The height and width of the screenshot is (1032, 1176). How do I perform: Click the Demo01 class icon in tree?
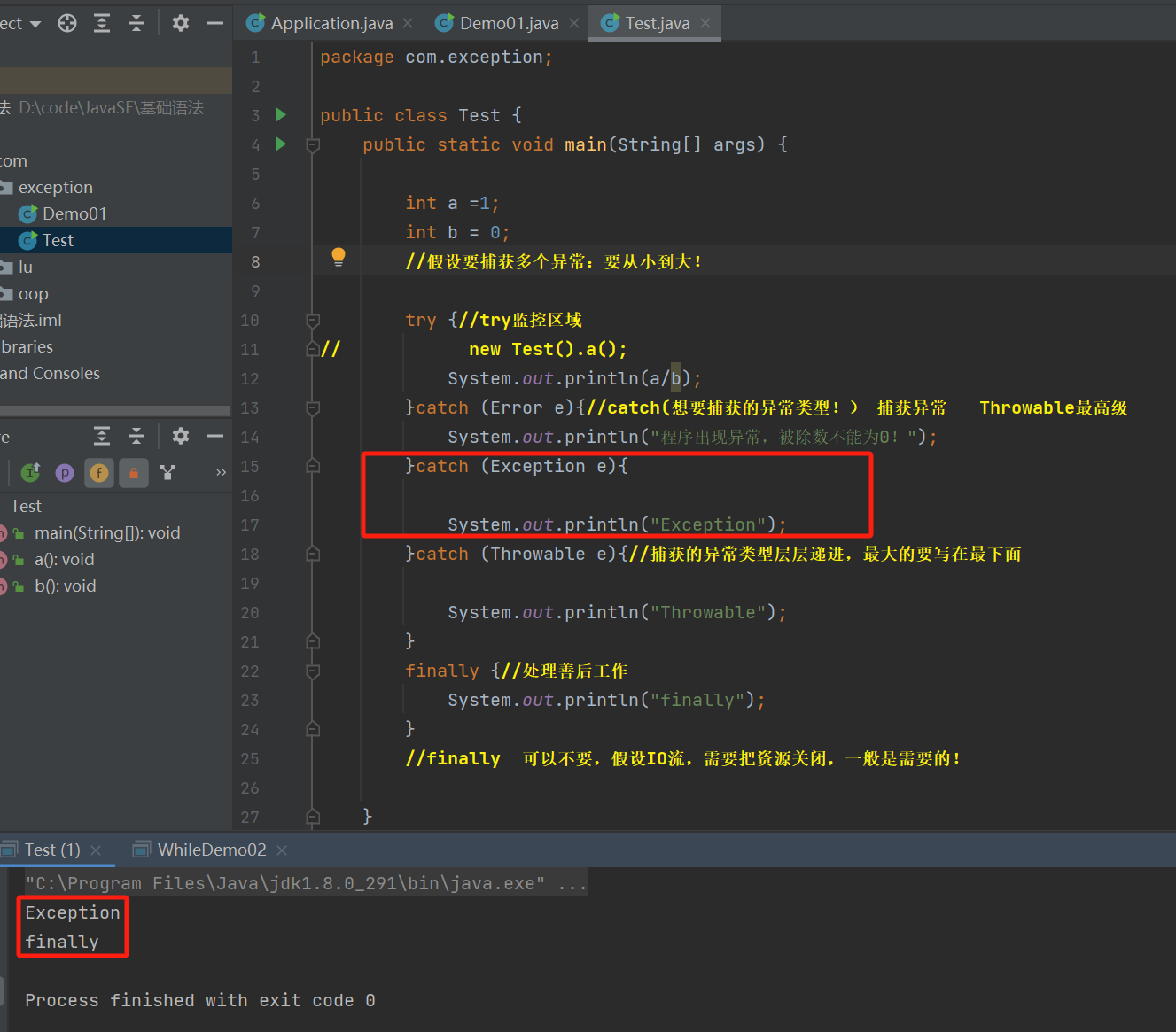(x=28, y=213)
